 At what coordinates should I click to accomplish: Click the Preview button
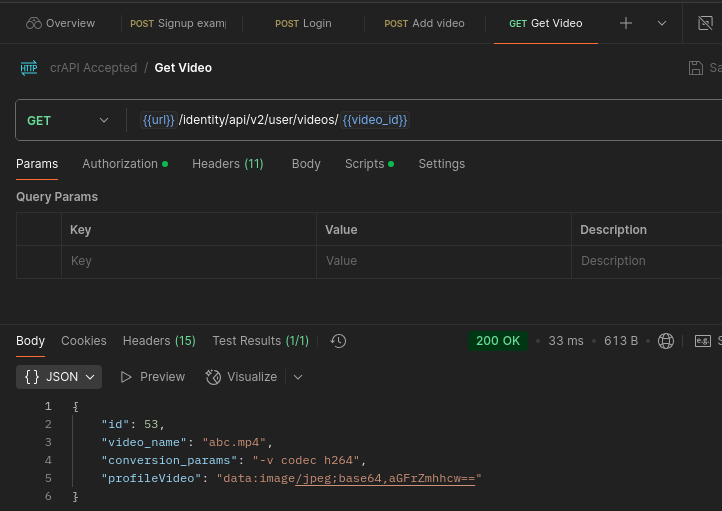[x=152, y=377]
